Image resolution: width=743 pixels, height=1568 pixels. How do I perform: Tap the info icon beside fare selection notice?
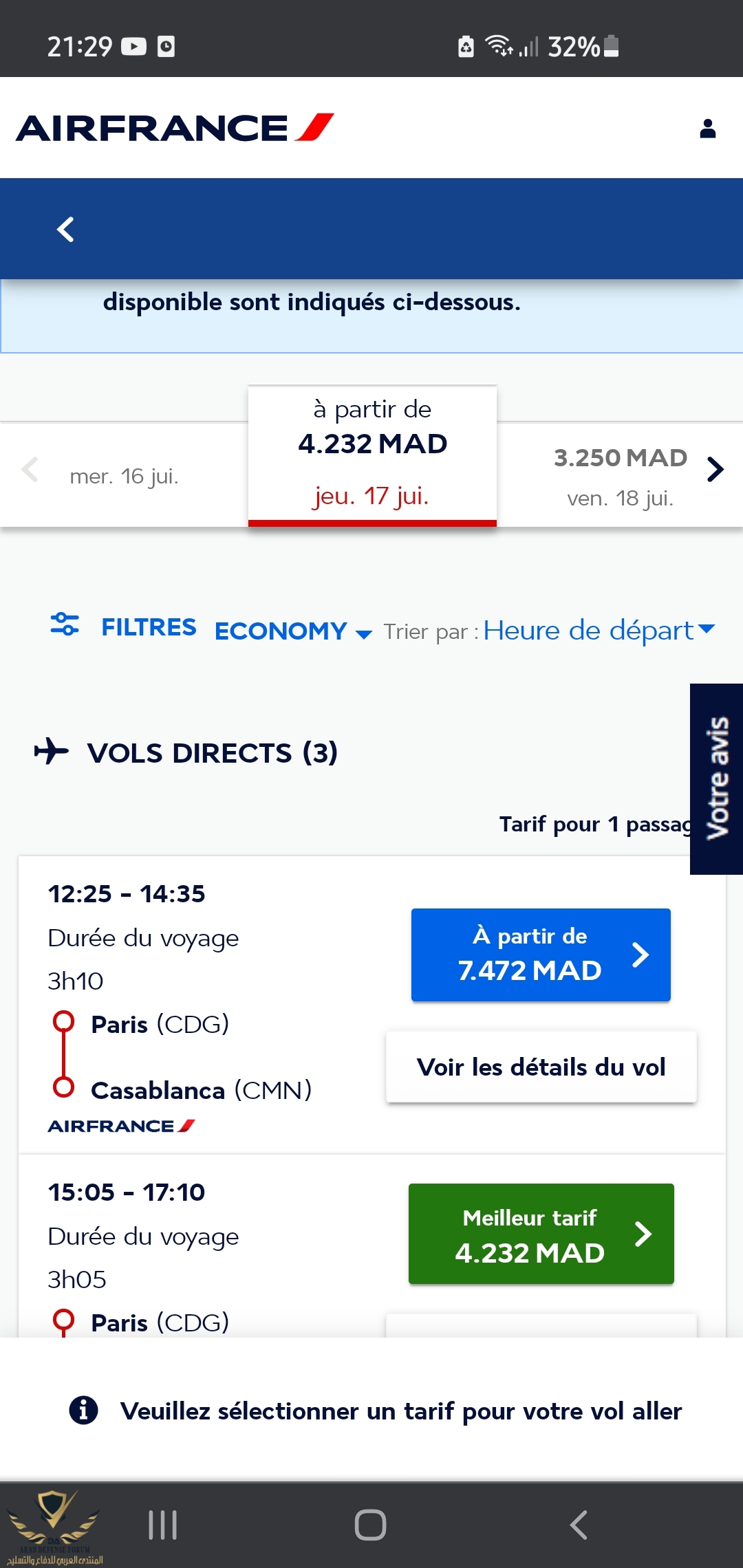[x=83, y=1411]
